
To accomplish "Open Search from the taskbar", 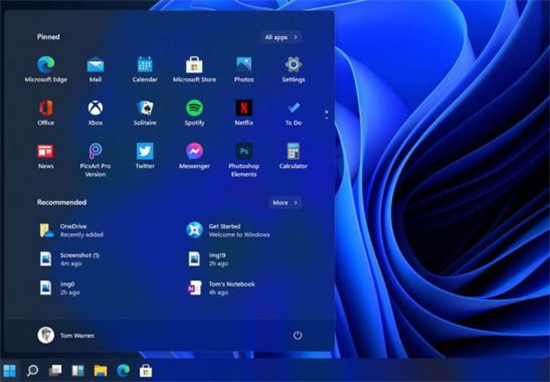I will (32, 370).
